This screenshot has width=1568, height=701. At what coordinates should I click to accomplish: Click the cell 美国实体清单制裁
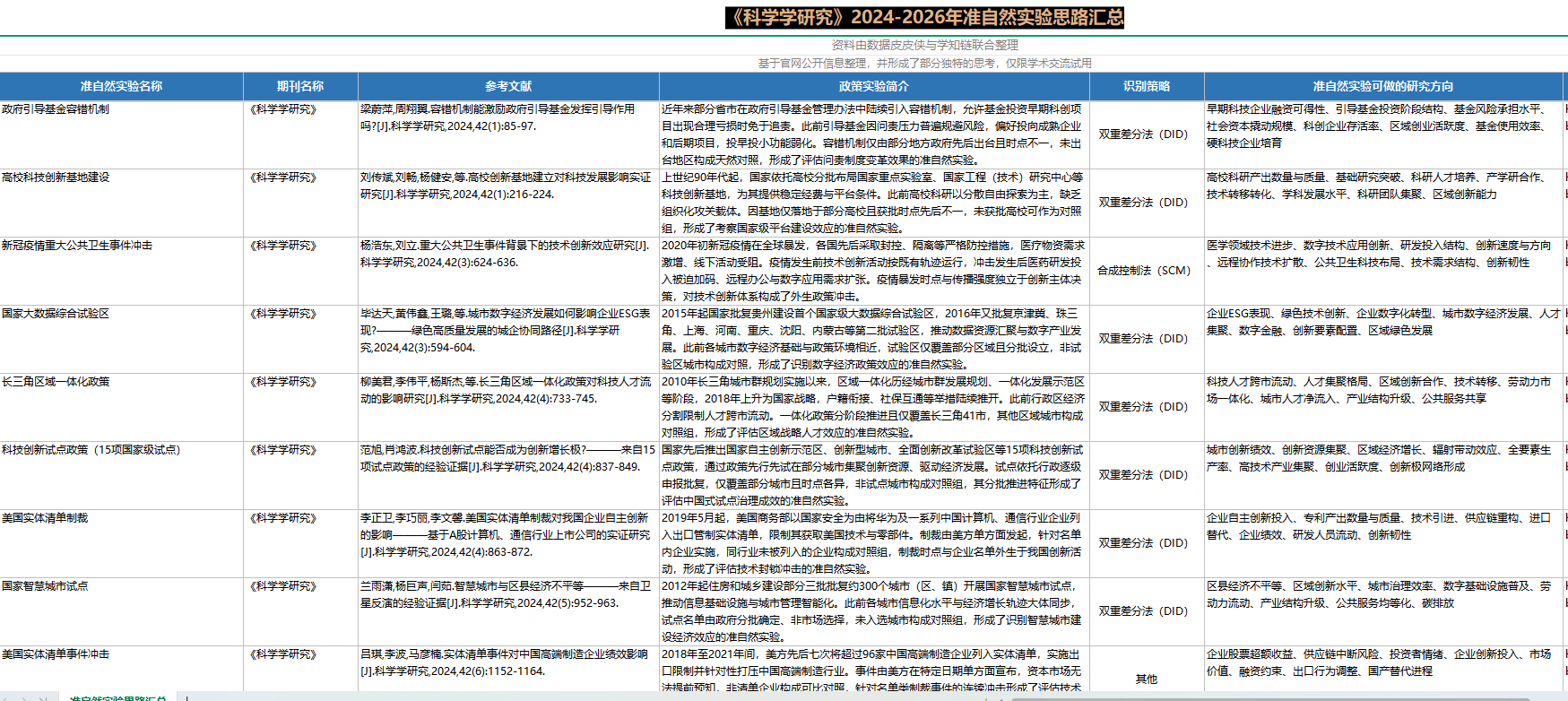point(121,543)
